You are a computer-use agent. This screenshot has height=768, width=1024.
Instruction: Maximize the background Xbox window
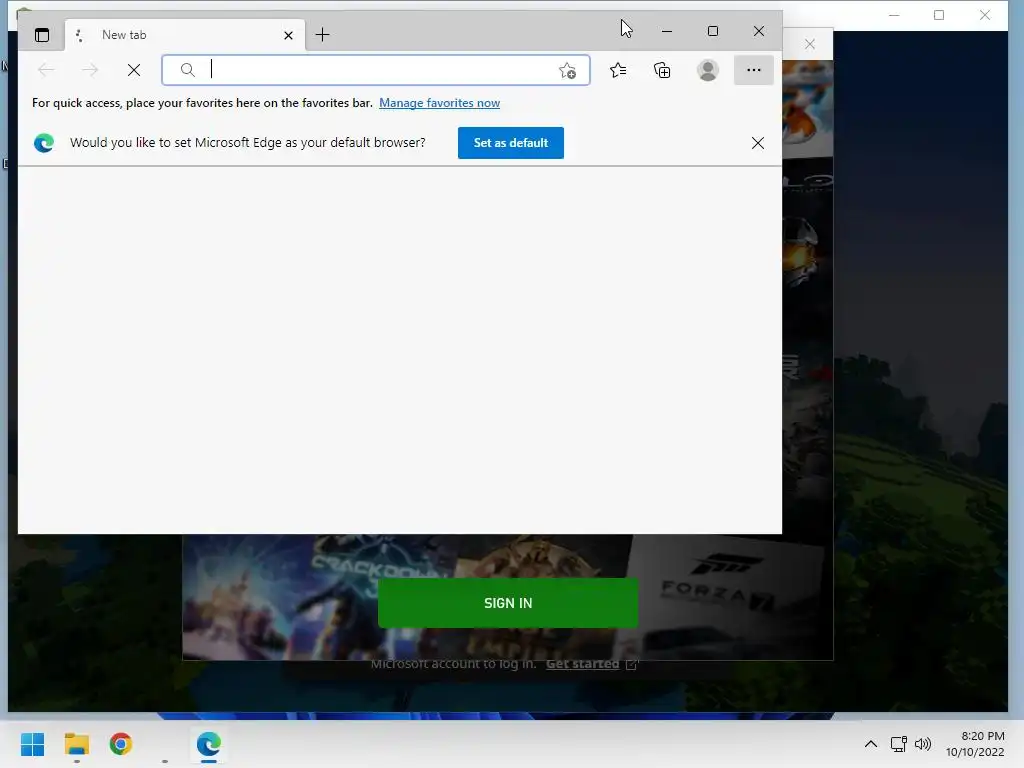(939, 15)
